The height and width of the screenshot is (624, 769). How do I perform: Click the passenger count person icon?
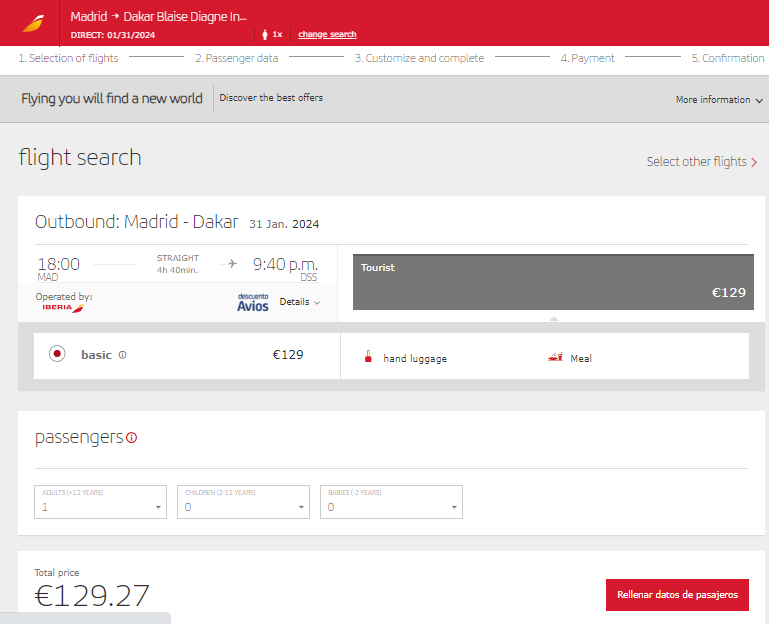pos(265,34)
